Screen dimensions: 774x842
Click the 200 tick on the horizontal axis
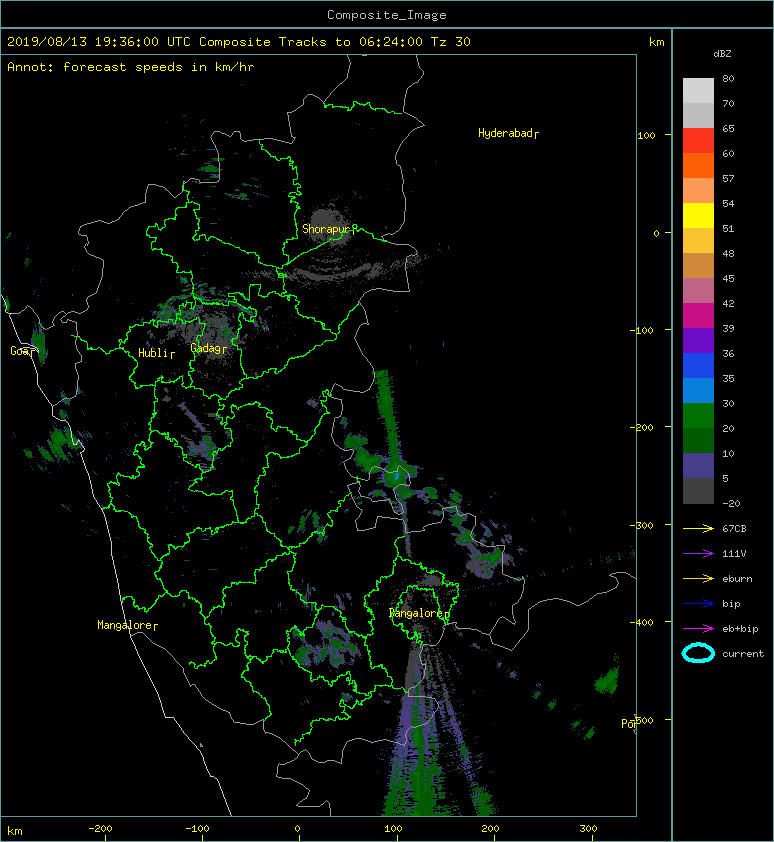point(490,829)
